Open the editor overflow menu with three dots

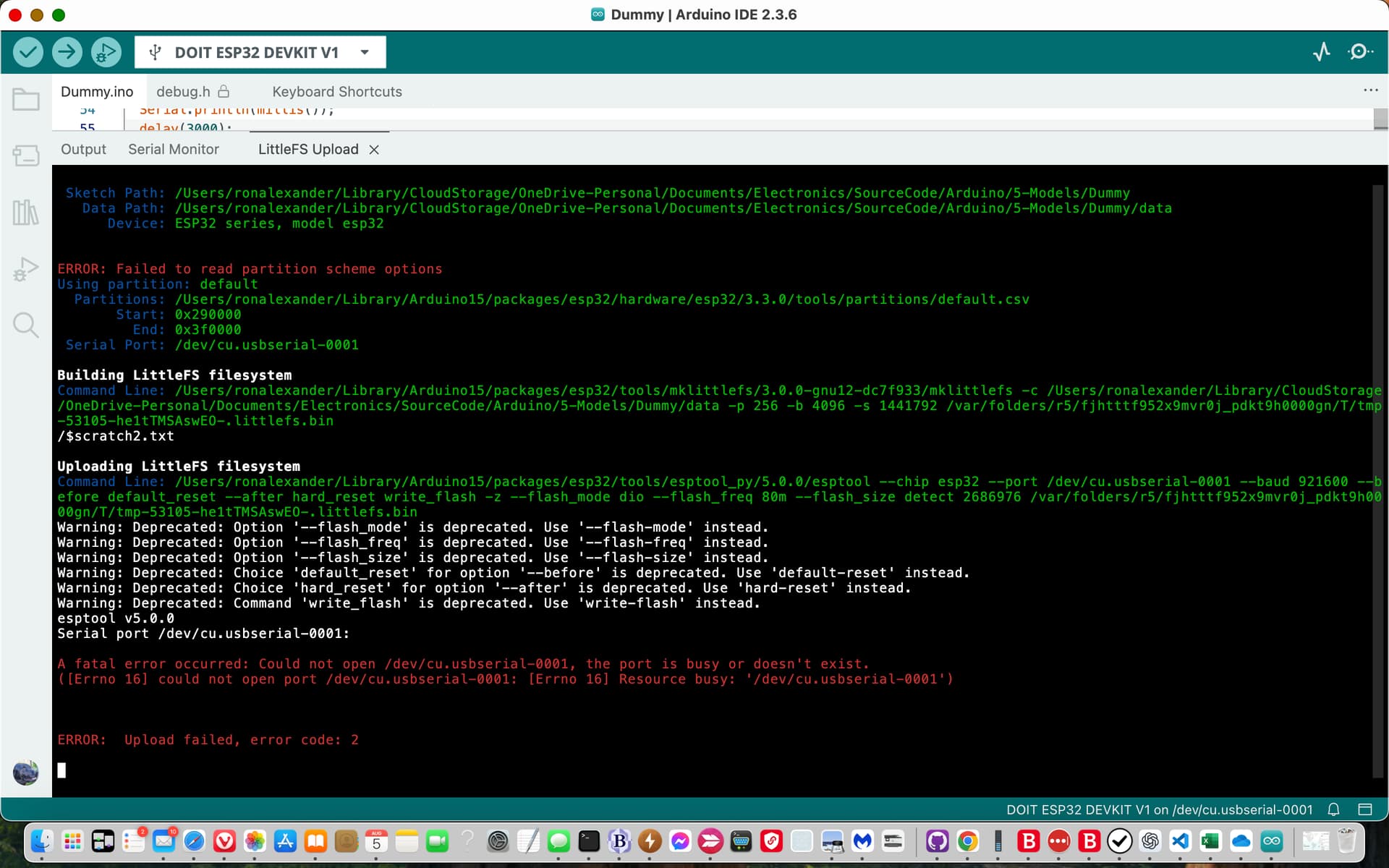(x=1371, y=89)
